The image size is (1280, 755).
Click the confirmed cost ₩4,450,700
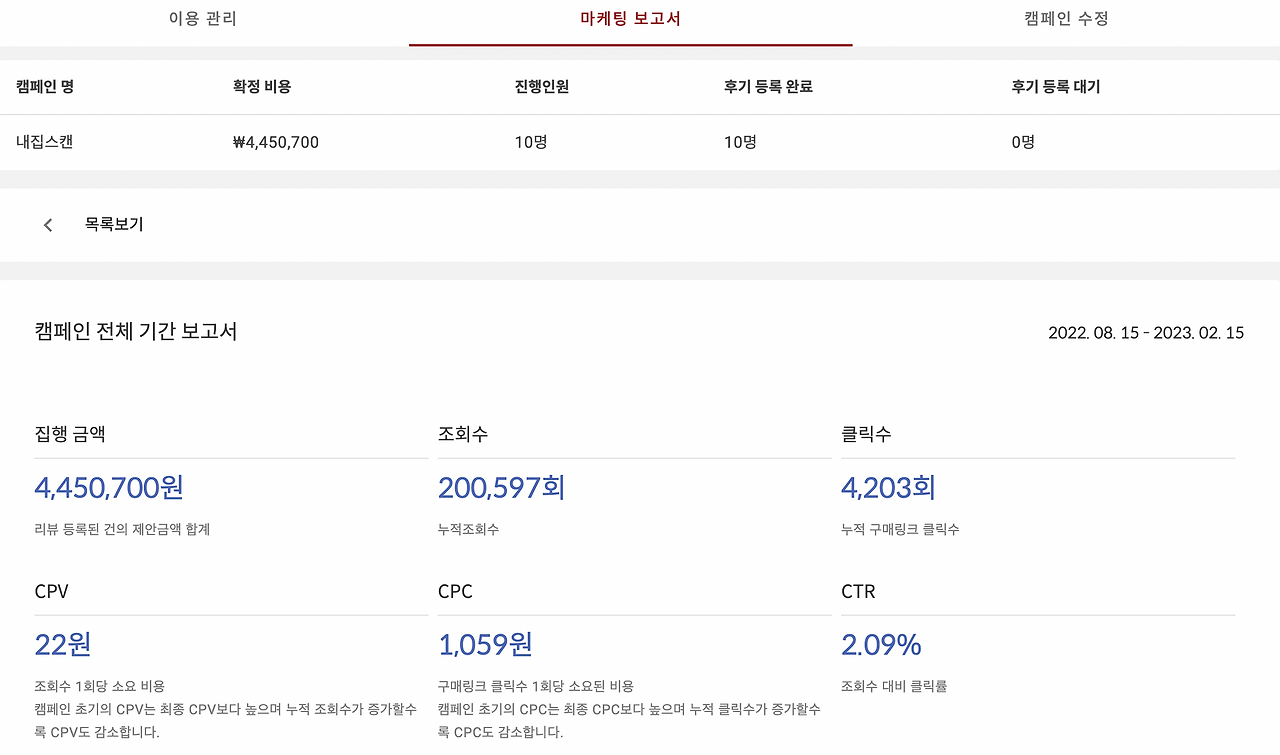(x=276, y=141)
